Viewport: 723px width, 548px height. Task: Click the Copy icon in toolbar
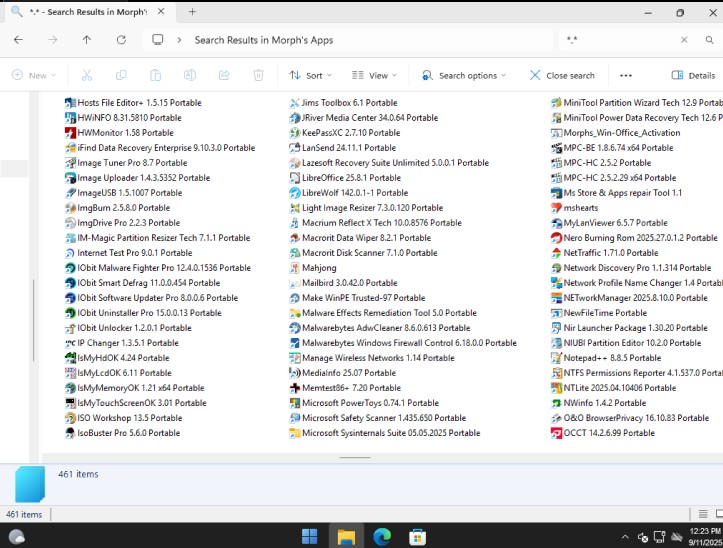121,75
